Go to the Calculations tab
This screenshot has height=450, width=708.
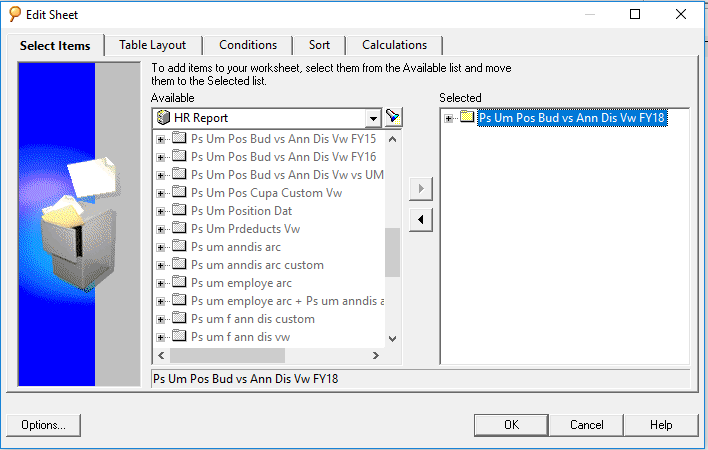click(394, 45)
